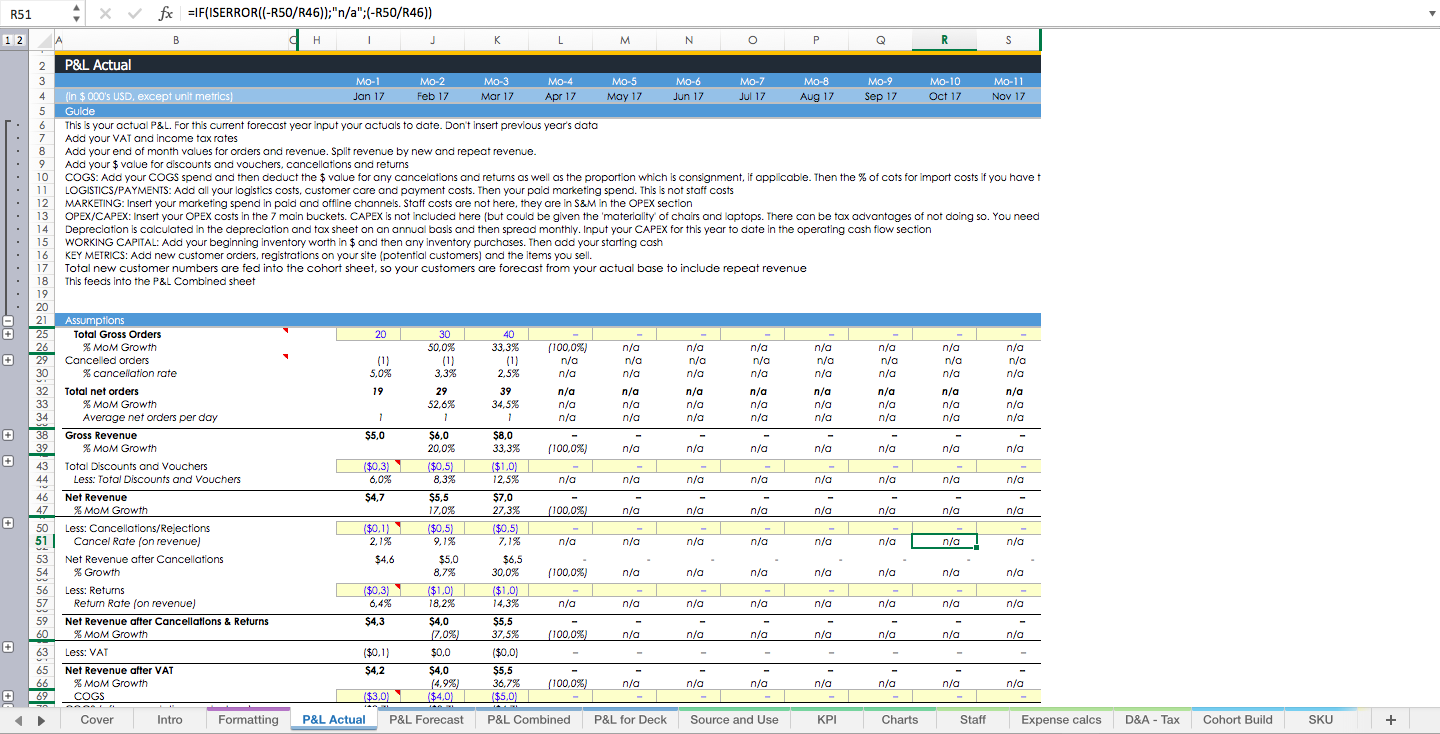
Task: Open the fx Insert Function dialog
Action: point(166,14)
